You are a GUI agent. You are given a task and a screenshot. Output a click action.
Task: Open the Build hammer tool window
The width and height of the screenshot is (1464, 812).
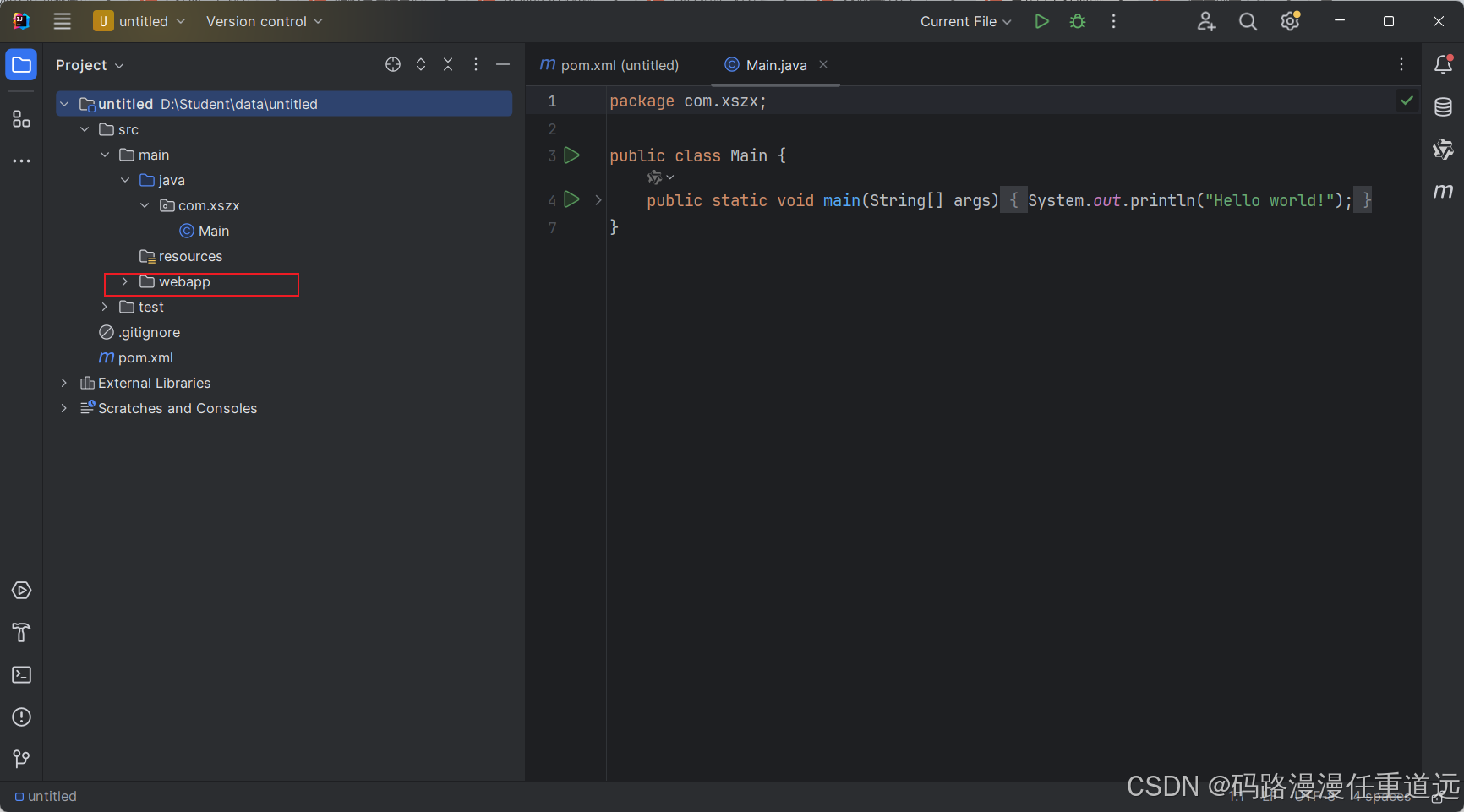(21, 633)
